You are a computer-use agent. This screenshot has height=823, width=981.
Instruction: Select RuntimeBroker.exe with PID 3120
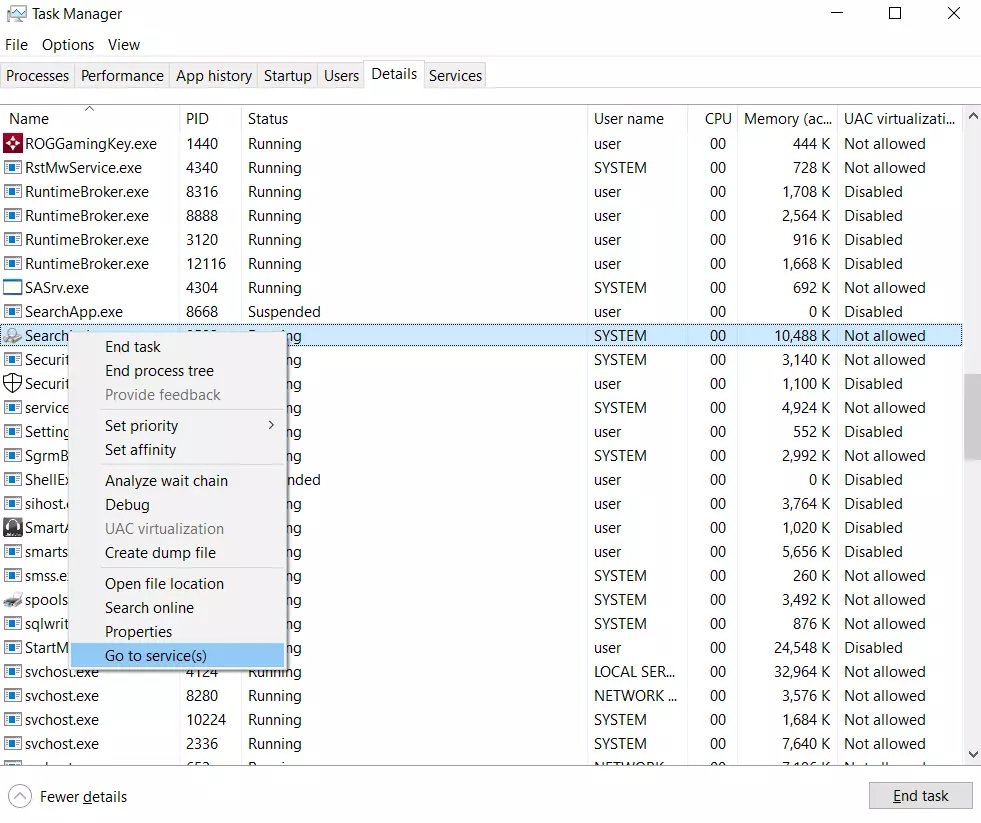coord(480,240)
